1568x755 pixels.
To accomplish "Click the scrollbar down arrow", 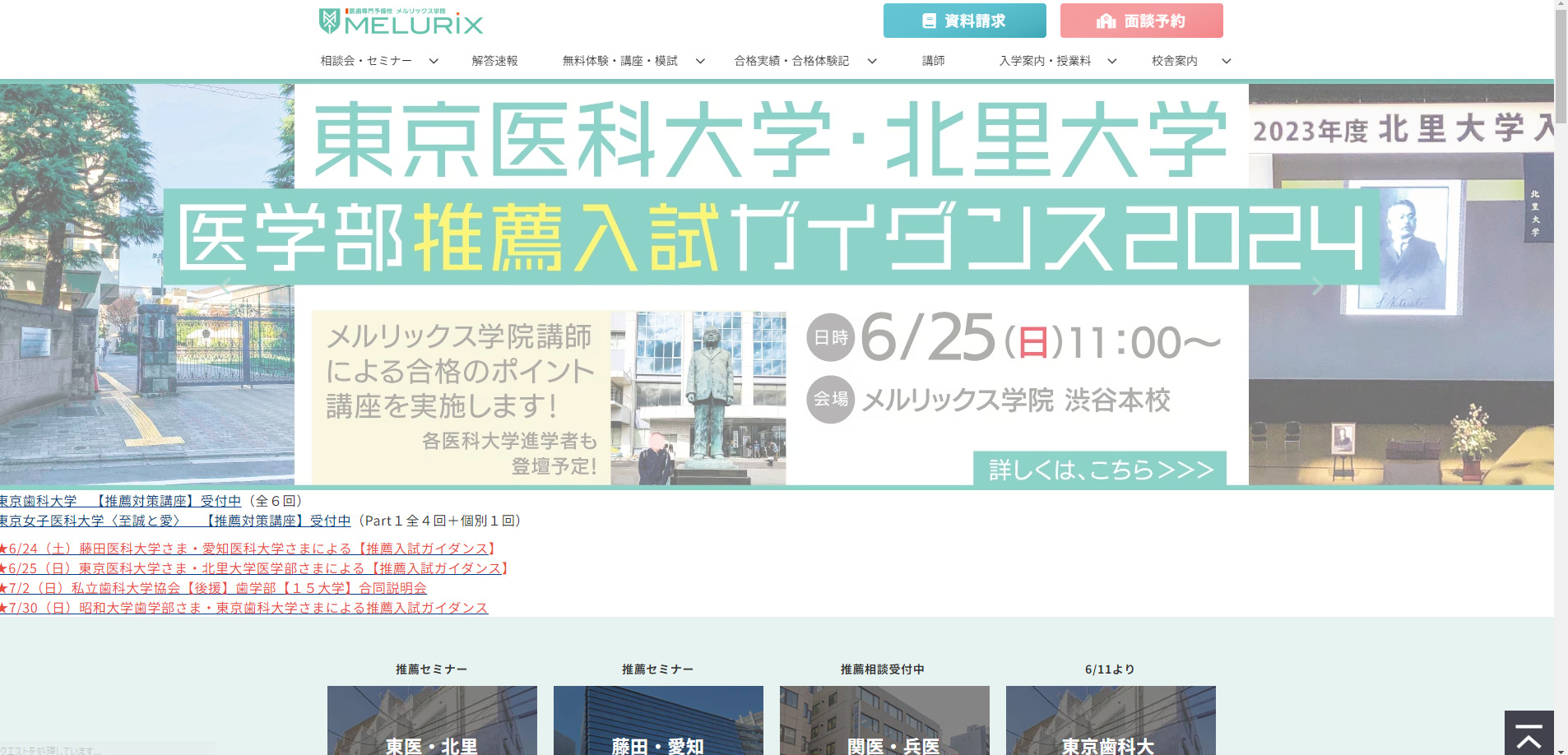I will (1561, 750).
